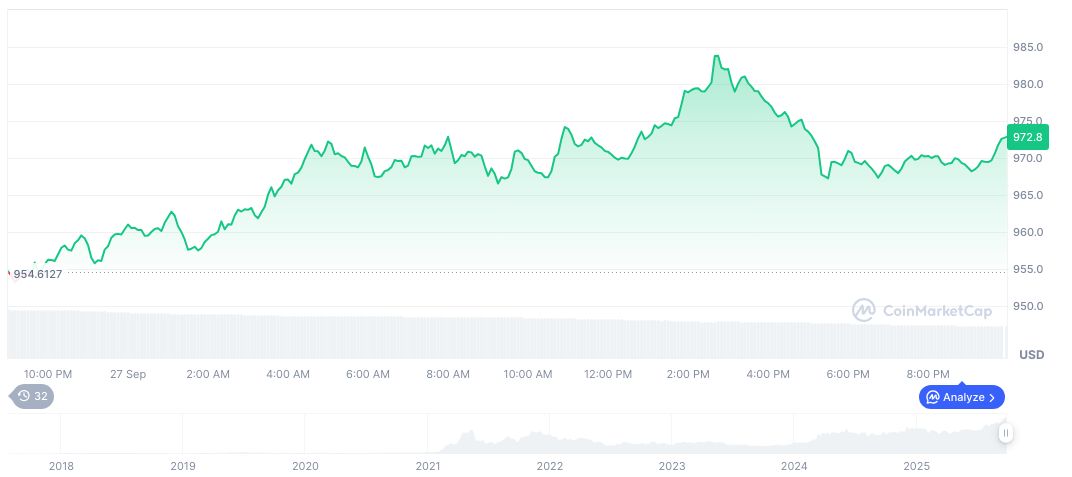Click the 985.0 price axis label
The image size is (1072, 477).
coord(1028,47)
